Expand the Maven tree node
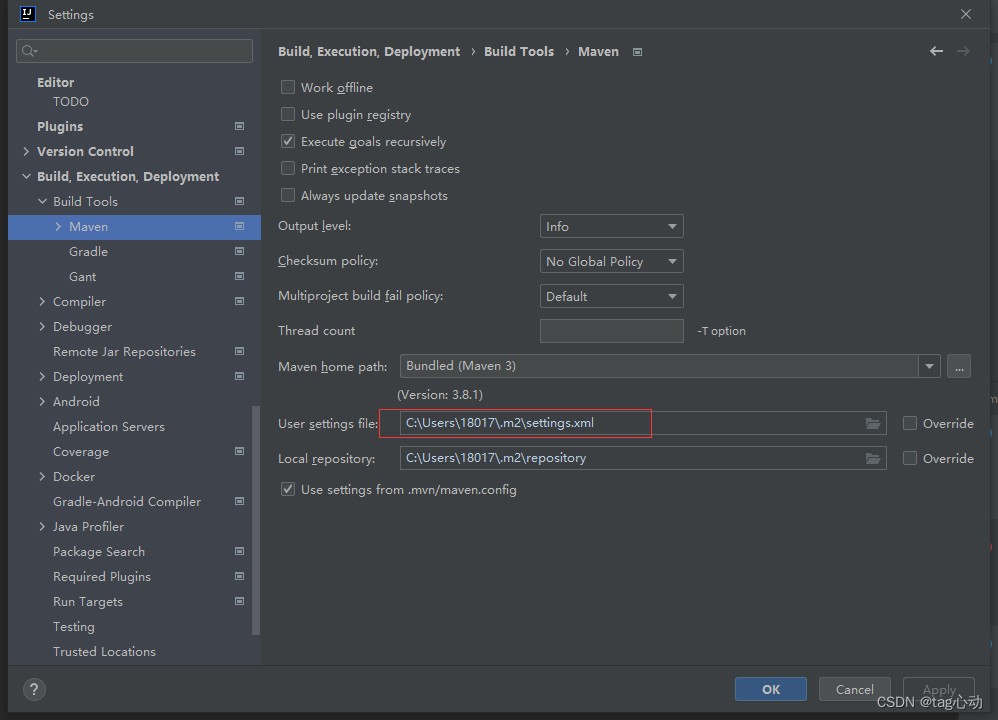 coord(58,226)
